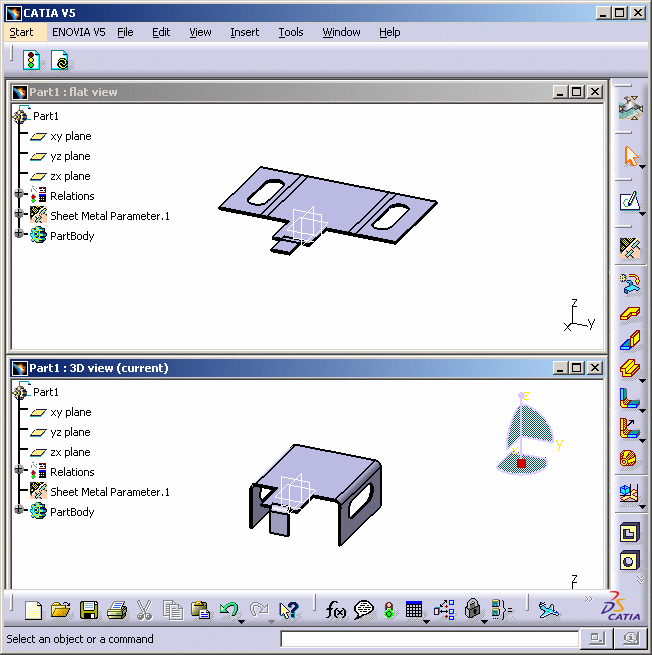This screenshot has height=655, width=652.
Task: Expand Sheet Metal Parameter.1 in flat view
Action: tap(19, 216)
